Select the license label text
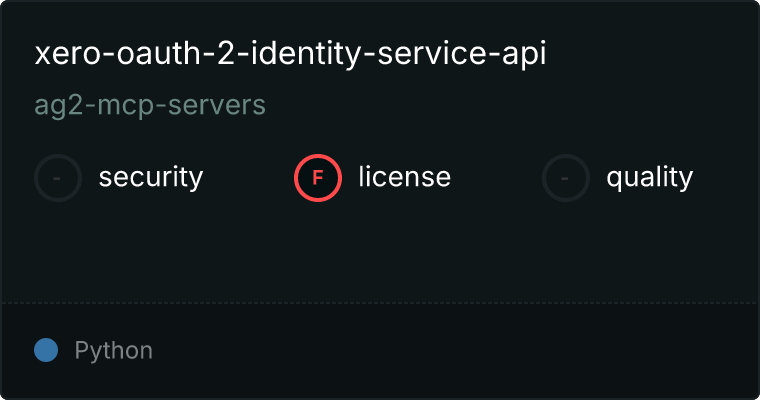This screenshot has height=400, width=760. (x=404, y=178)
